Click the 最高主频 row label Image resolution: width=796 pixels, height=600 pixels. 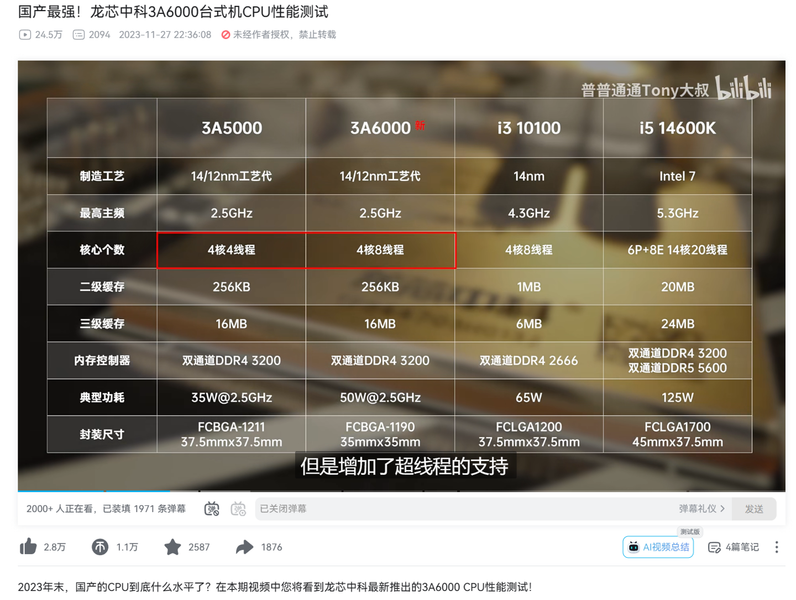[102, 213]
